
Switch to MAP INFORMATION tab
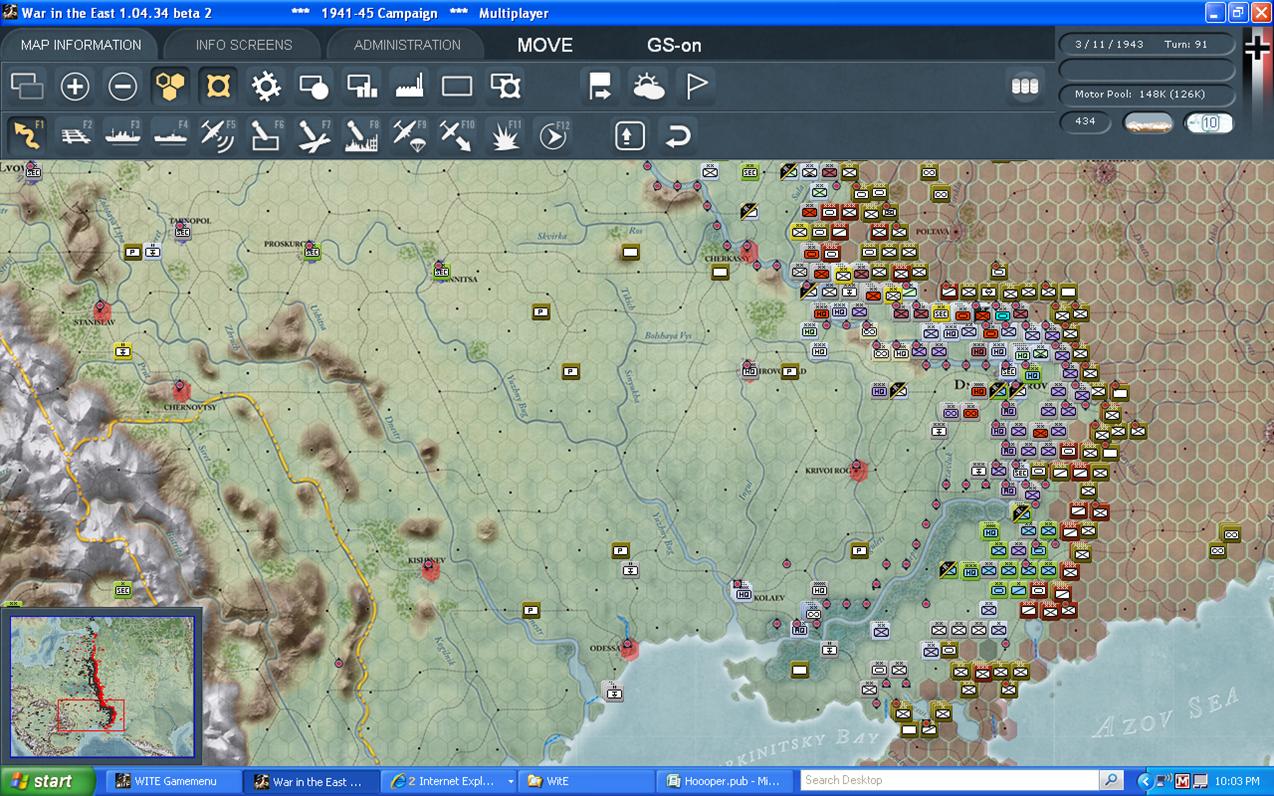point(81,45)
